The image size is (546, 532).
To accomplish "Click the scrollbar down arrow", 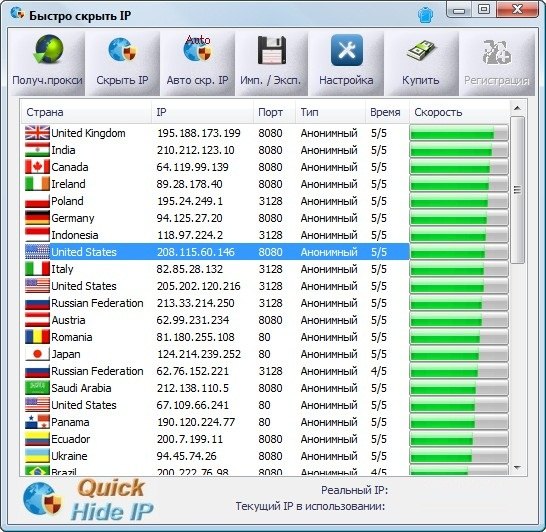I will [517, 468].
